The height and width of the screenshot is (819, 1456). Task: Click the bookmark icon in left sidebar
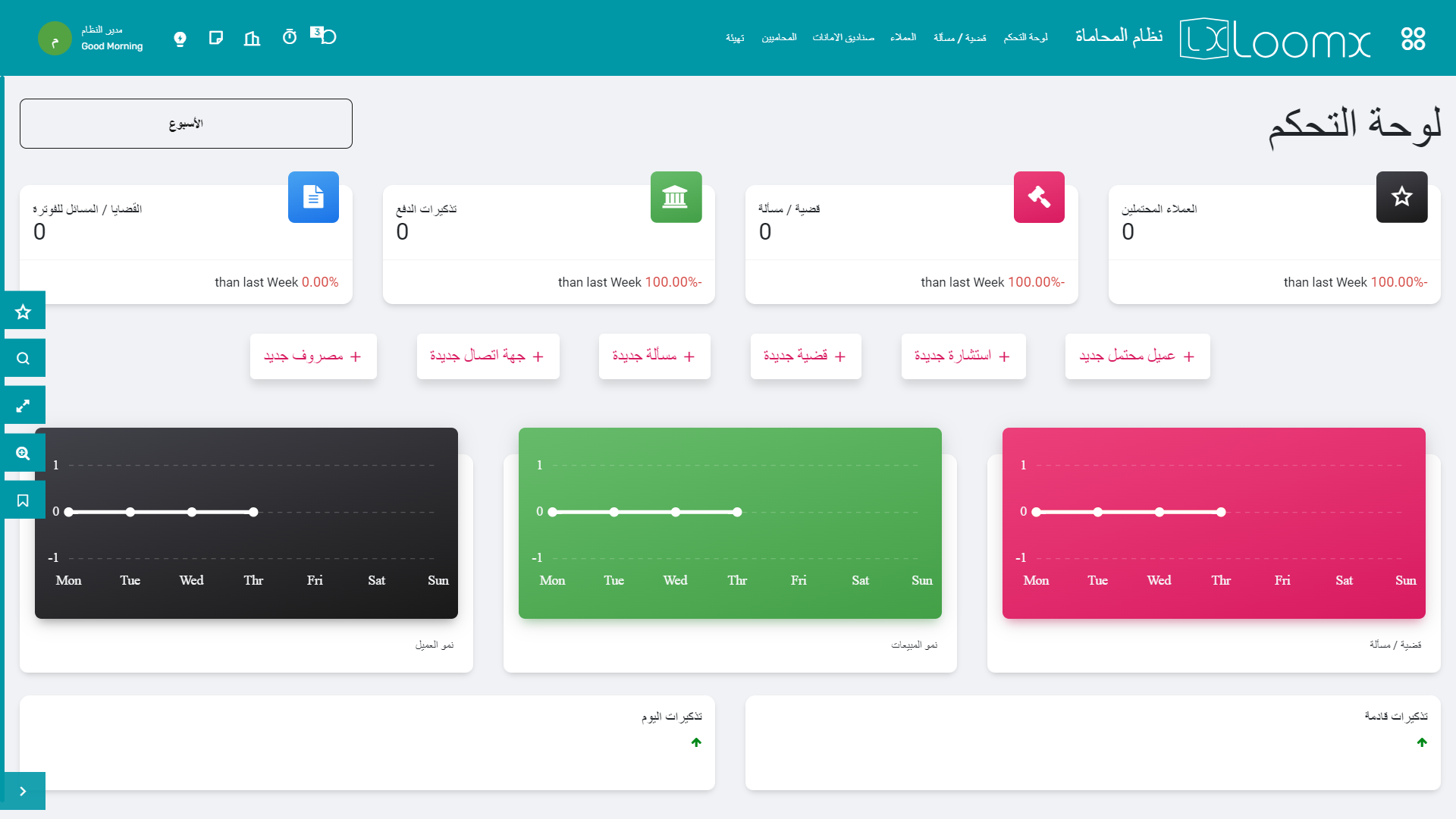pos(23,500)
